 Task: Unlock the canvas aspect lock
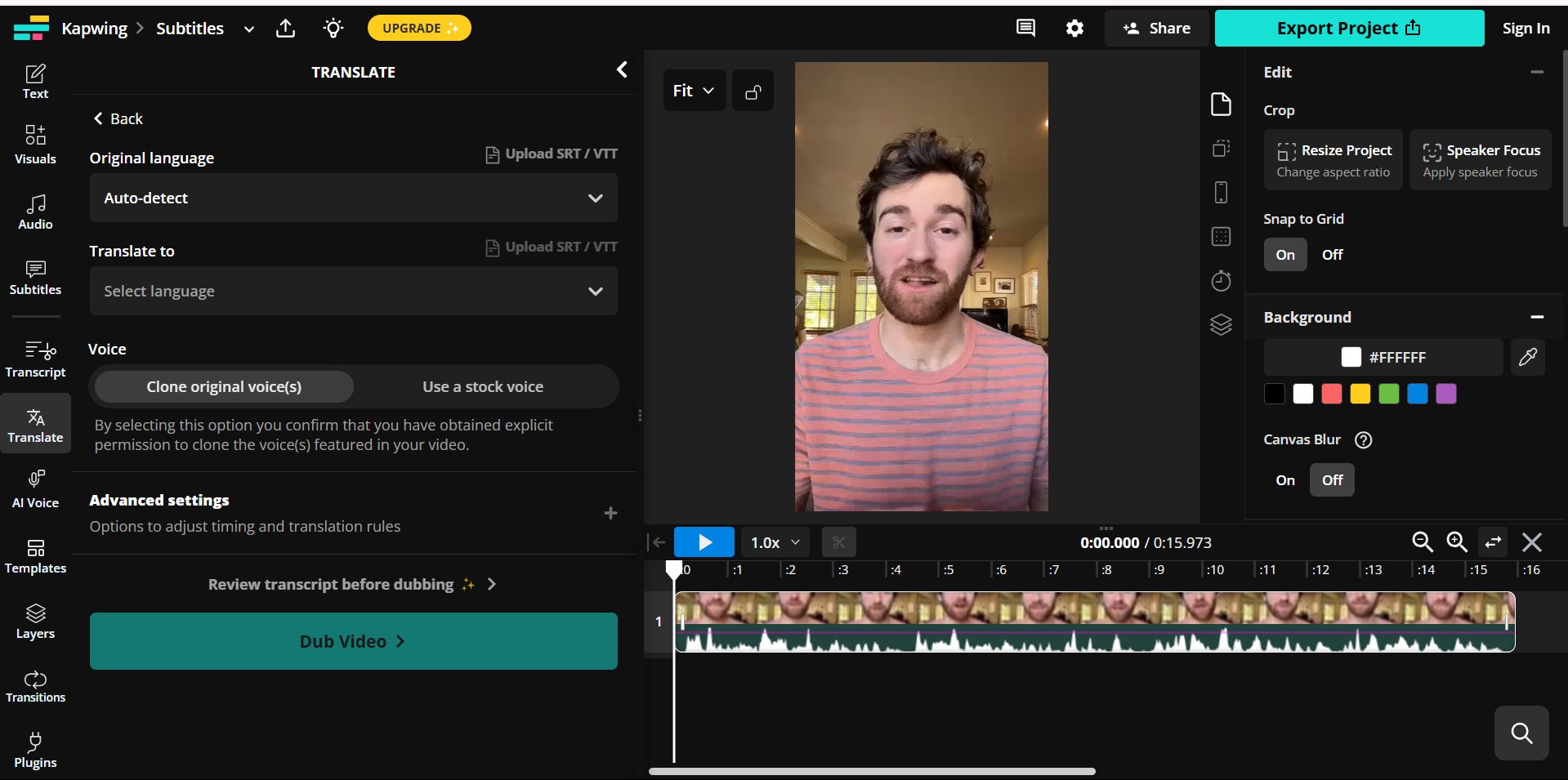click(752, 90)
